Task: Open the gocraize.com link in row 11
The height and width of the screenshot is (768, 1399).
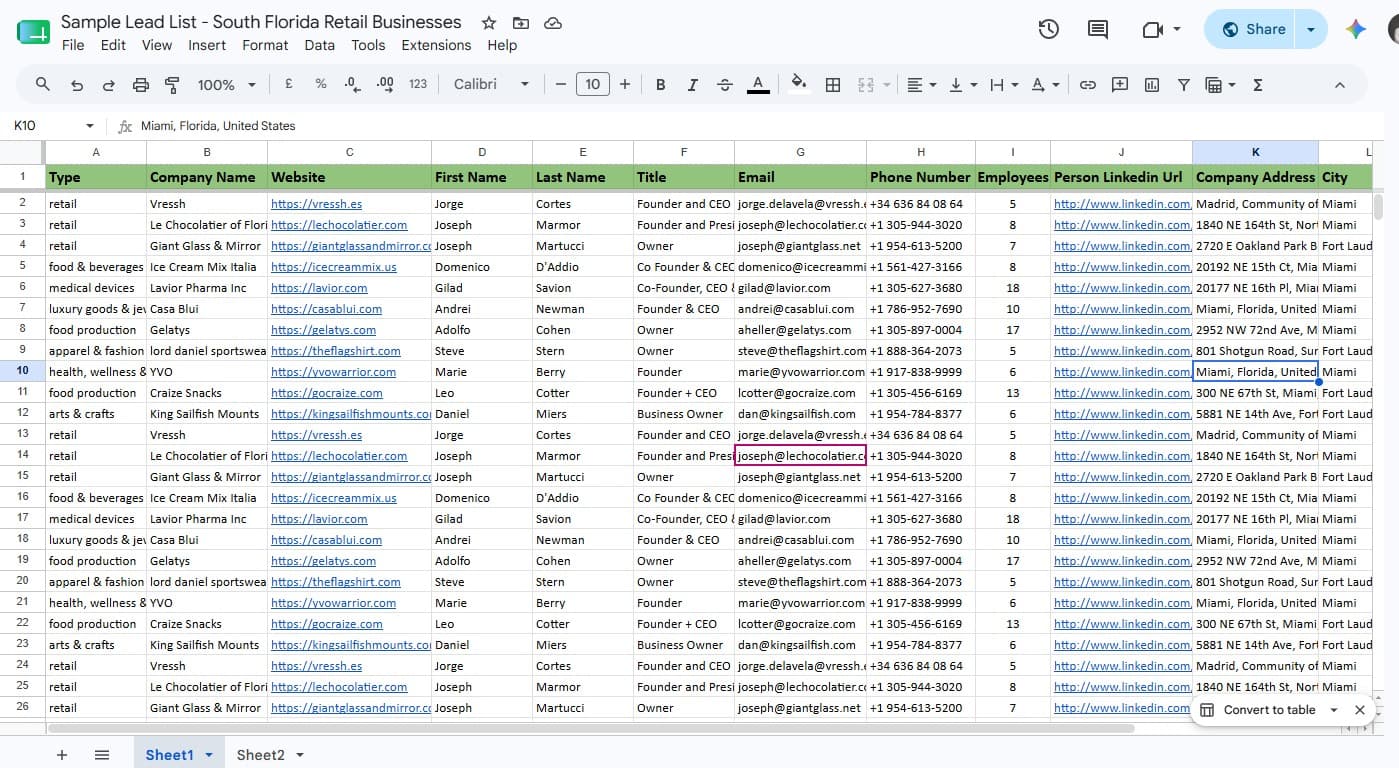Action: pyautogui.click(x=326, y=393)
